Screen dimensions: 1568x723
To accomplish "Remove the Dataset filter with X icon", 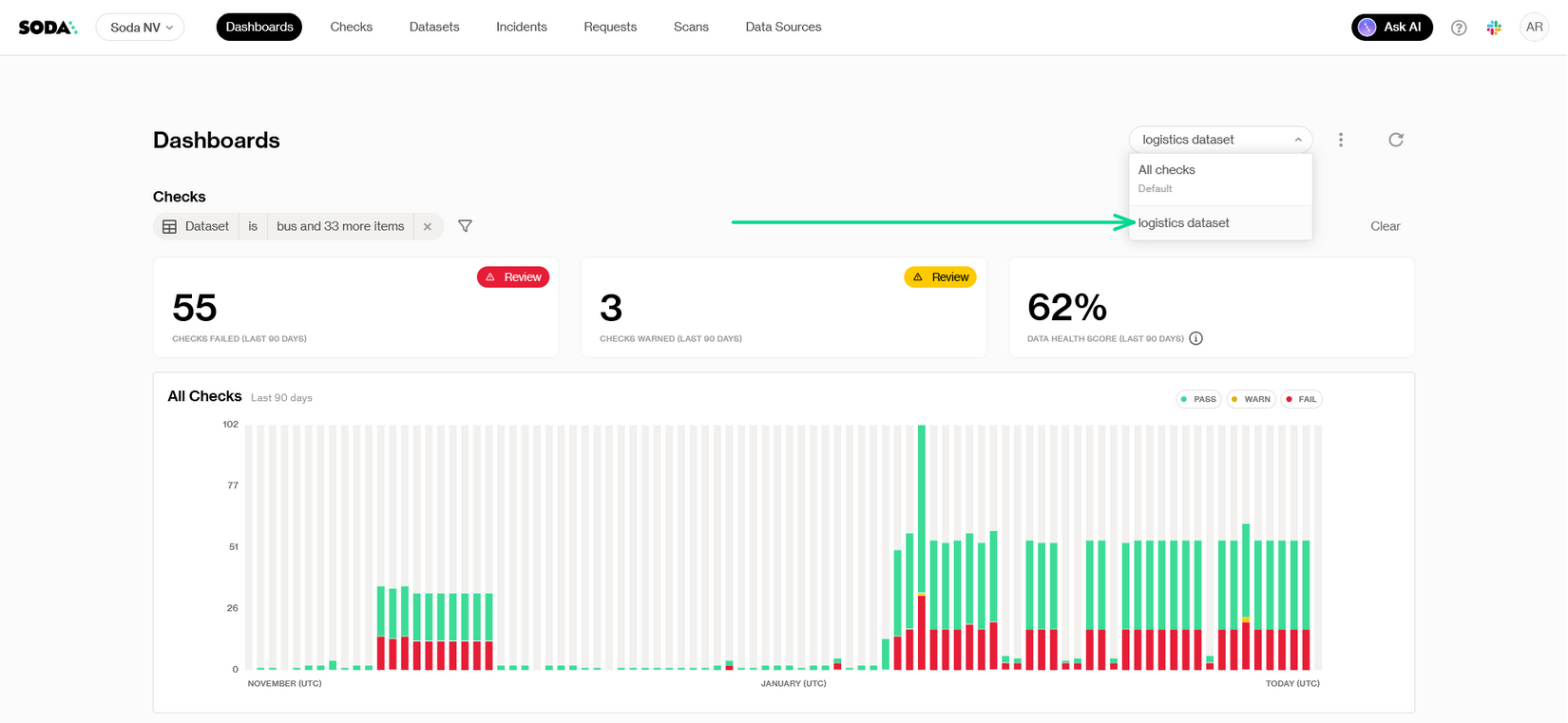I will tap(428, 226).
